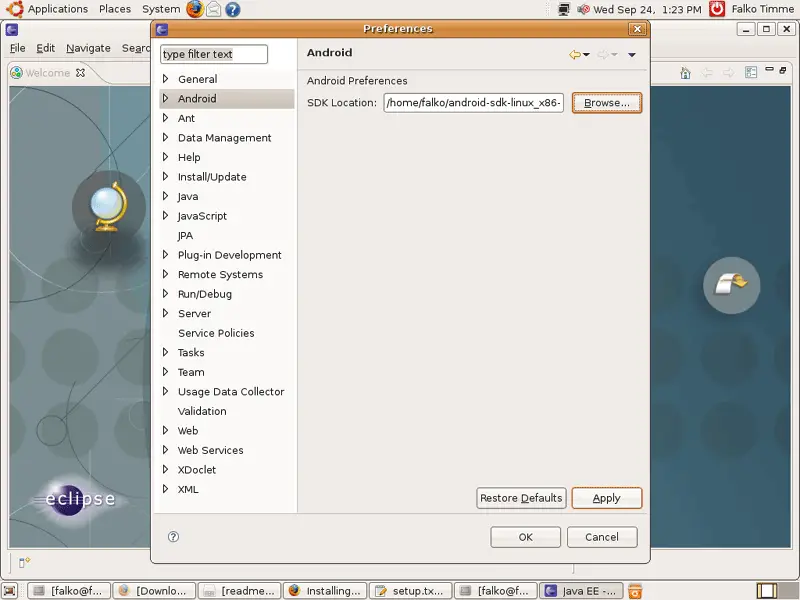Open the back history dropdown arrow
Image resolution: width=800 pixels, height=600 pixels.
[x=586, y=55]
